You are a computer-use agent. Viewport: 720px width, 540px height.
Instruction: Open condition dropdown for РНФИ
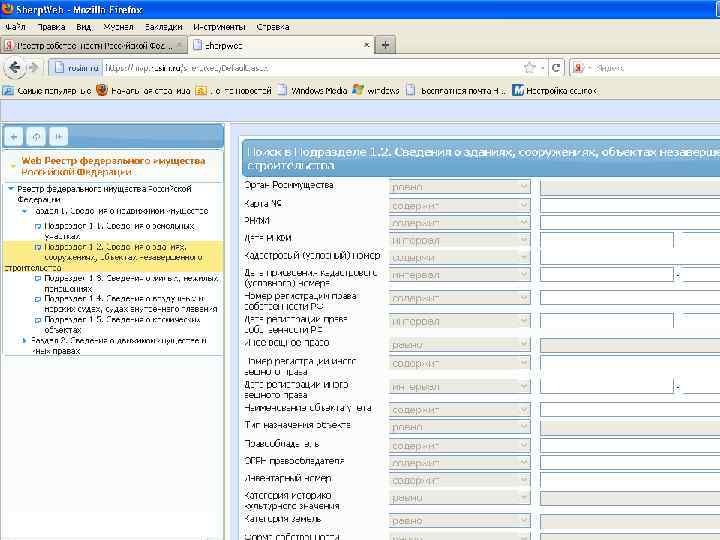coord(460,222)
